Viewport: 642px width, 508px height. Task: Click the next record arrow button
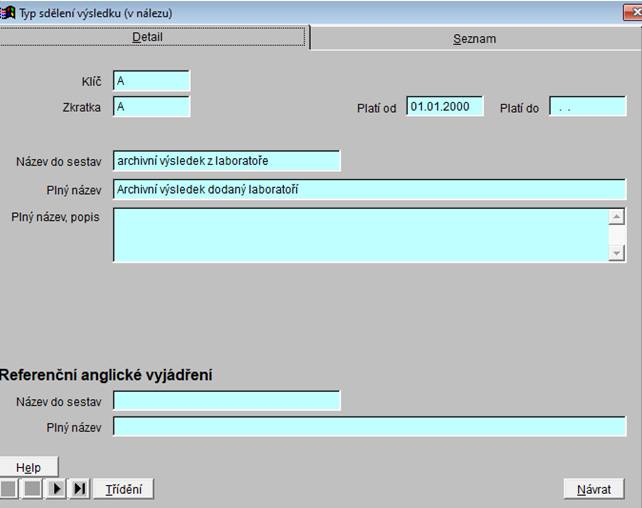click(56, 489)
